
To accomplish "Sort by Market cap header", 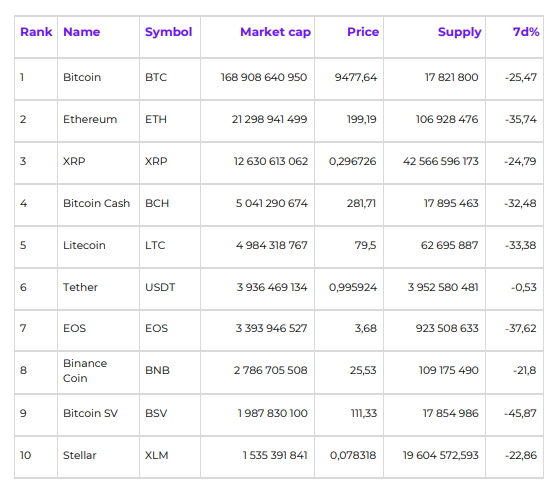I will click(x=275, y=32).
